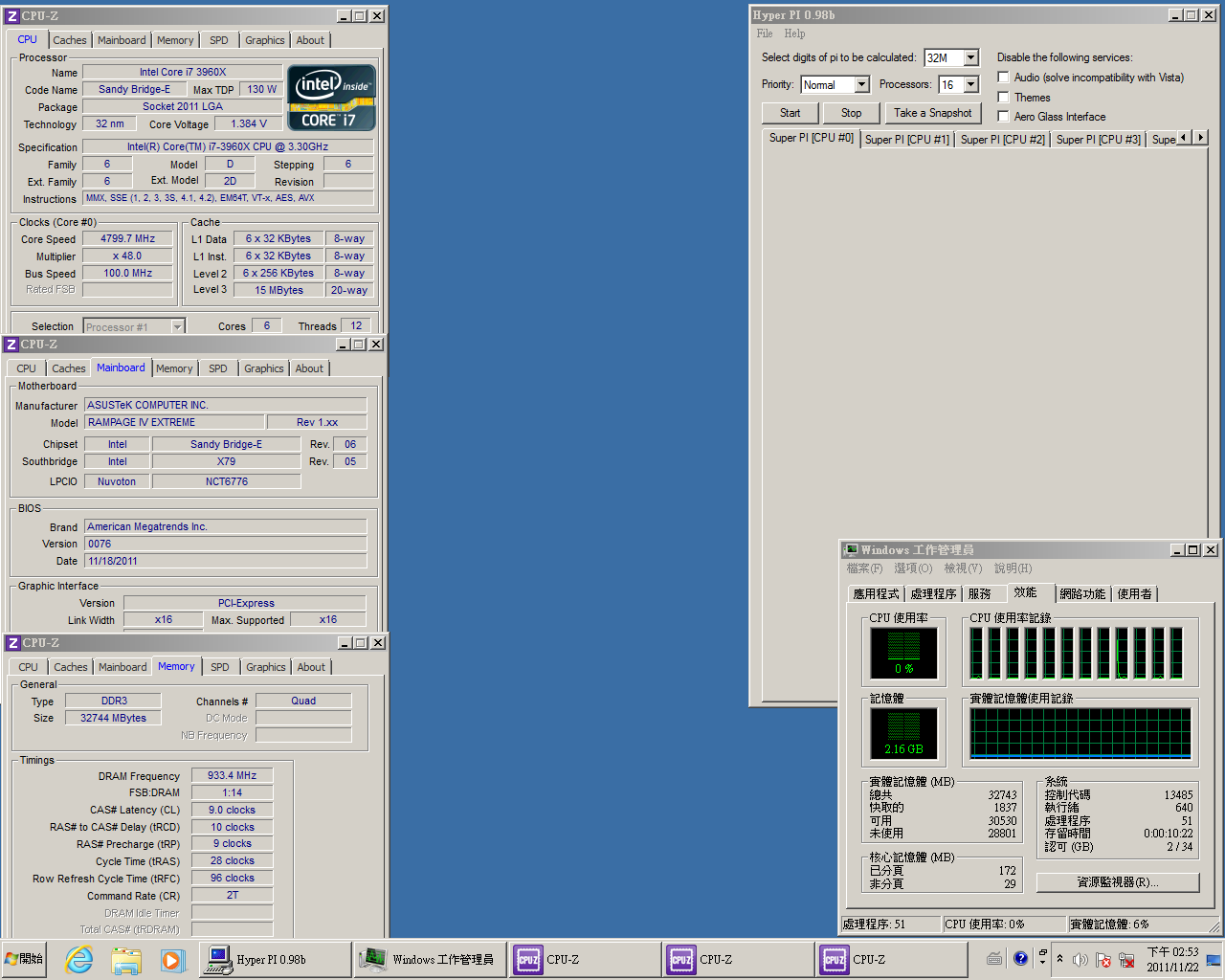1225x980 pixels.
Task: Open the Priority Normal dropdown
Action: [x=861, y=84]
